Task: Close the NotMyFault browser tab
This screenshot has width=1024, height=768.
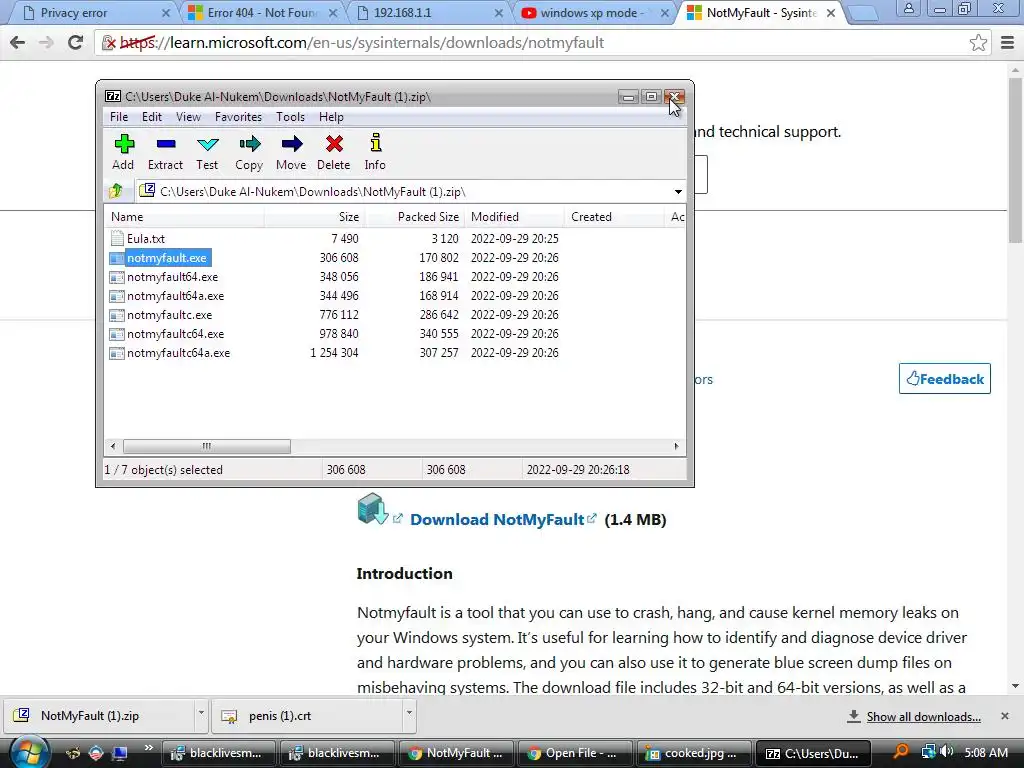Action: (x=831, y=13)
